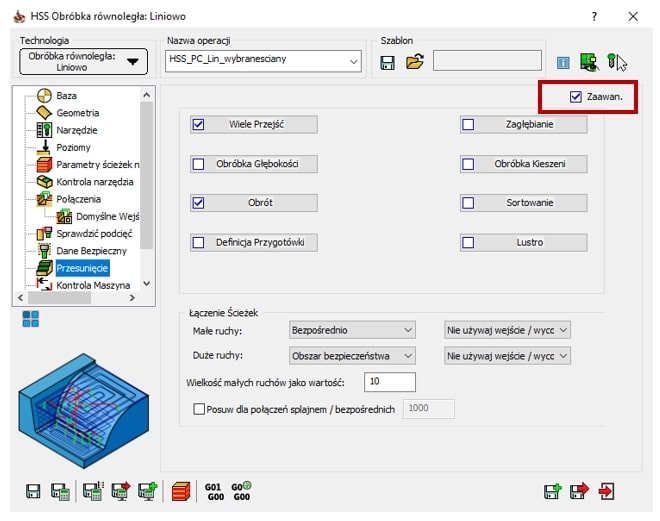Open the Duże ruchy Obszar bezpieczeństwa dropdown
This screenshot has height=521, width=660.
tap(352, 356)
